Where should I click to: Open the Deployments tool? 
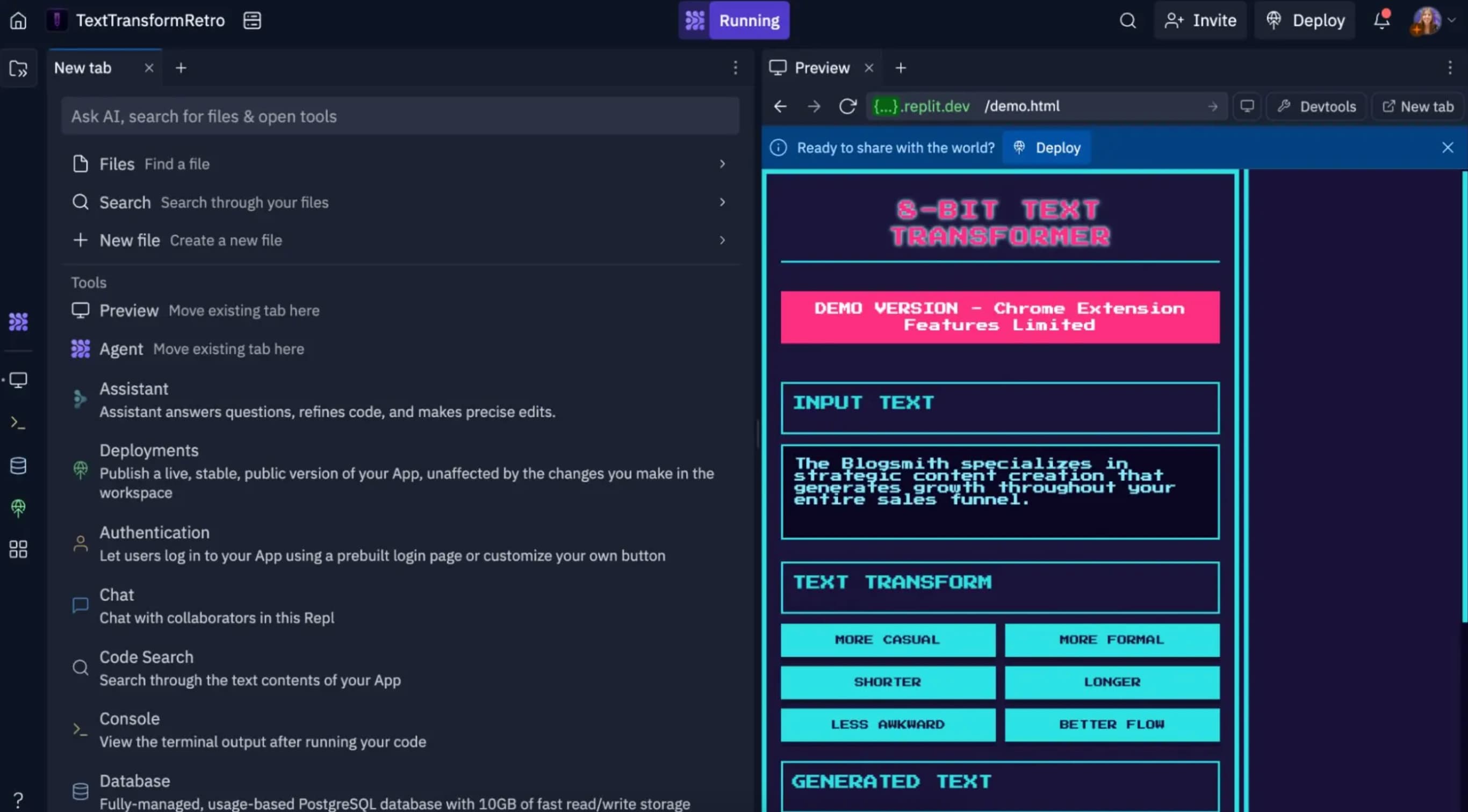click(x=400, y=471)
